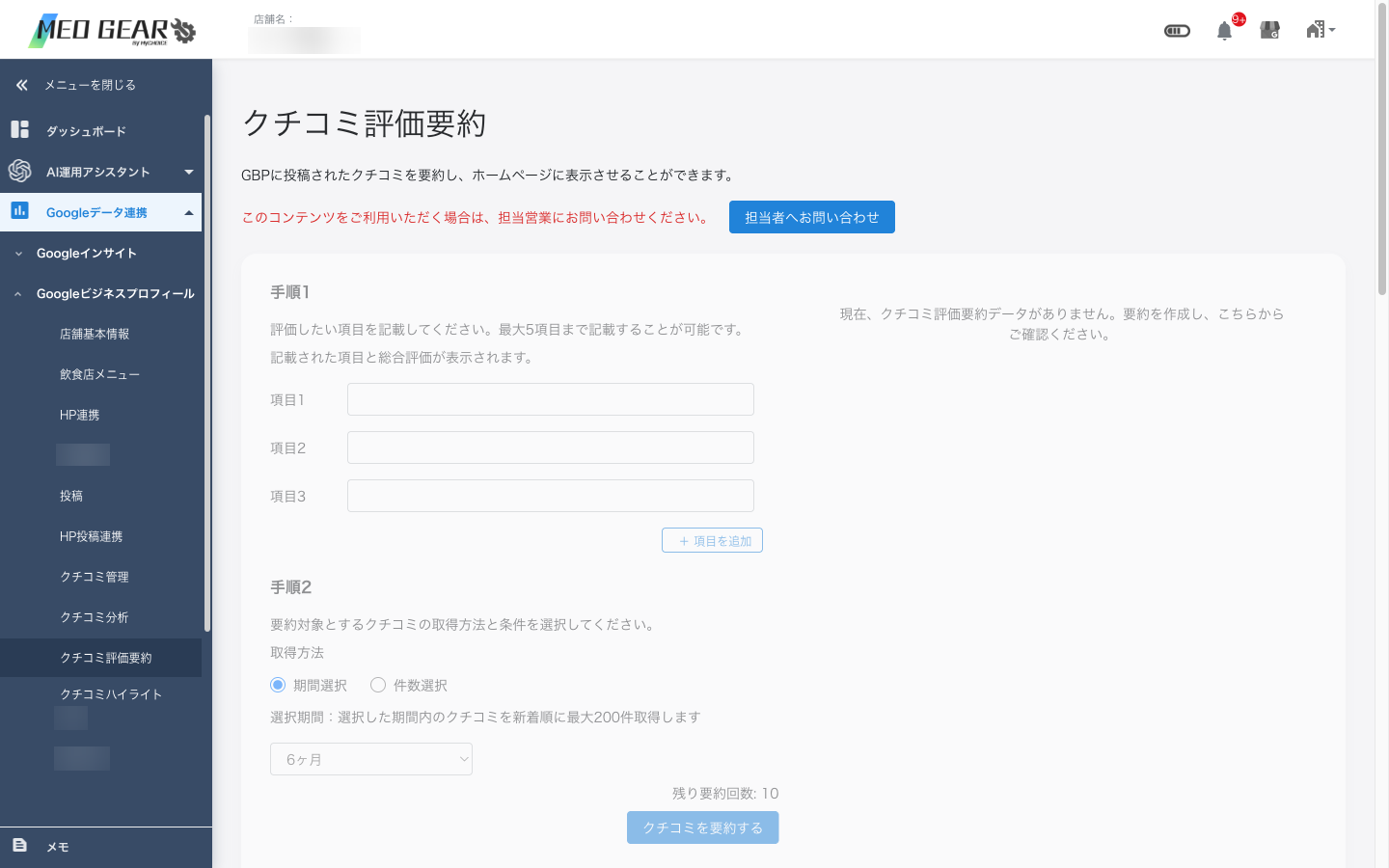
Task: Open クチコミ分析 menu item
Action: point(95,617)
